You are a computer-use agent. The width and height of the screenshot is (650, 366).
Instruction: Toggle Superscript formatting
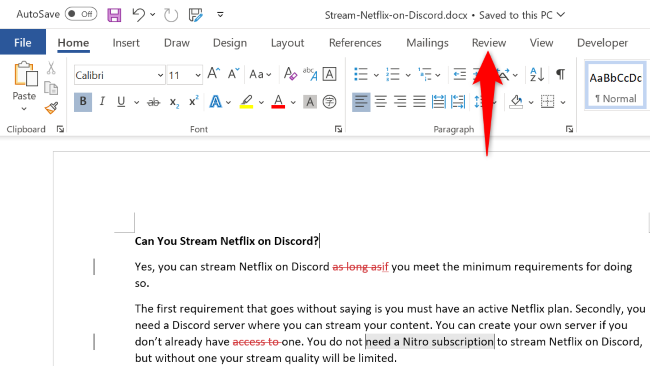194,102
